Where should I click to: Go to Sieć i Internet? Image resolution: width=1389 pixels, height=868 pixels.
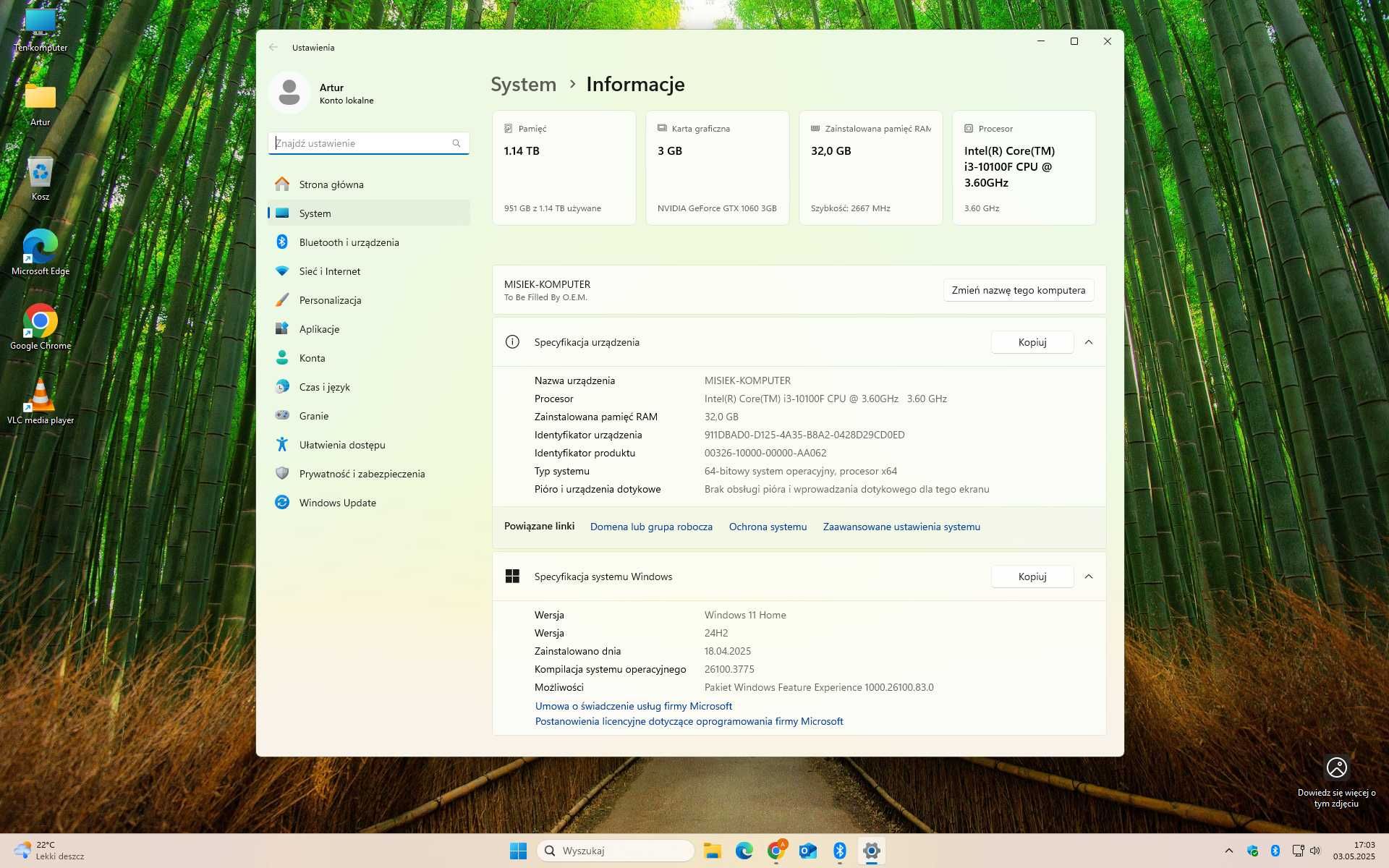368,271
